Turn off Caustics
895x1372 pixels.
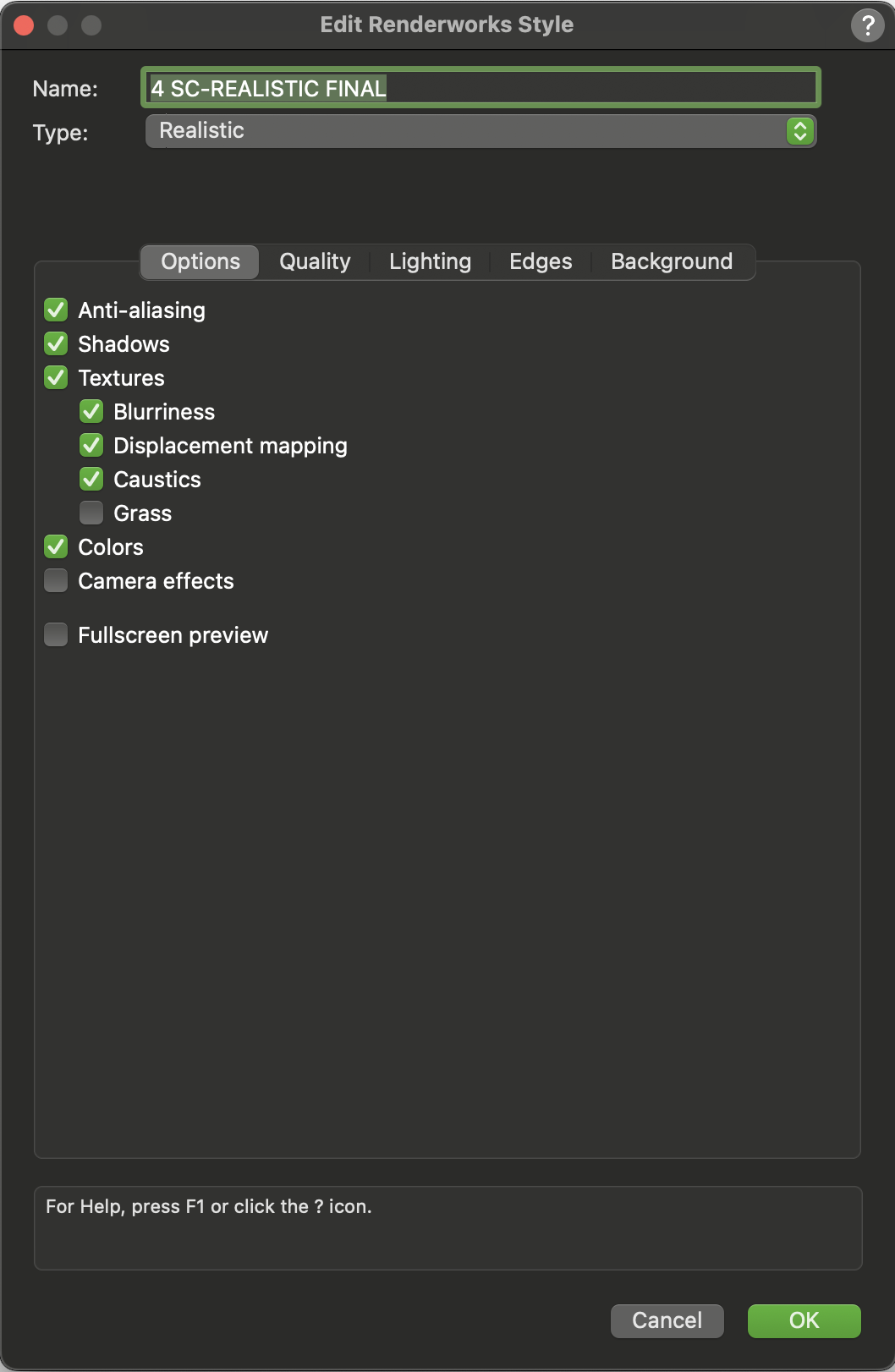pyautogui.click(x=91, y=479)
